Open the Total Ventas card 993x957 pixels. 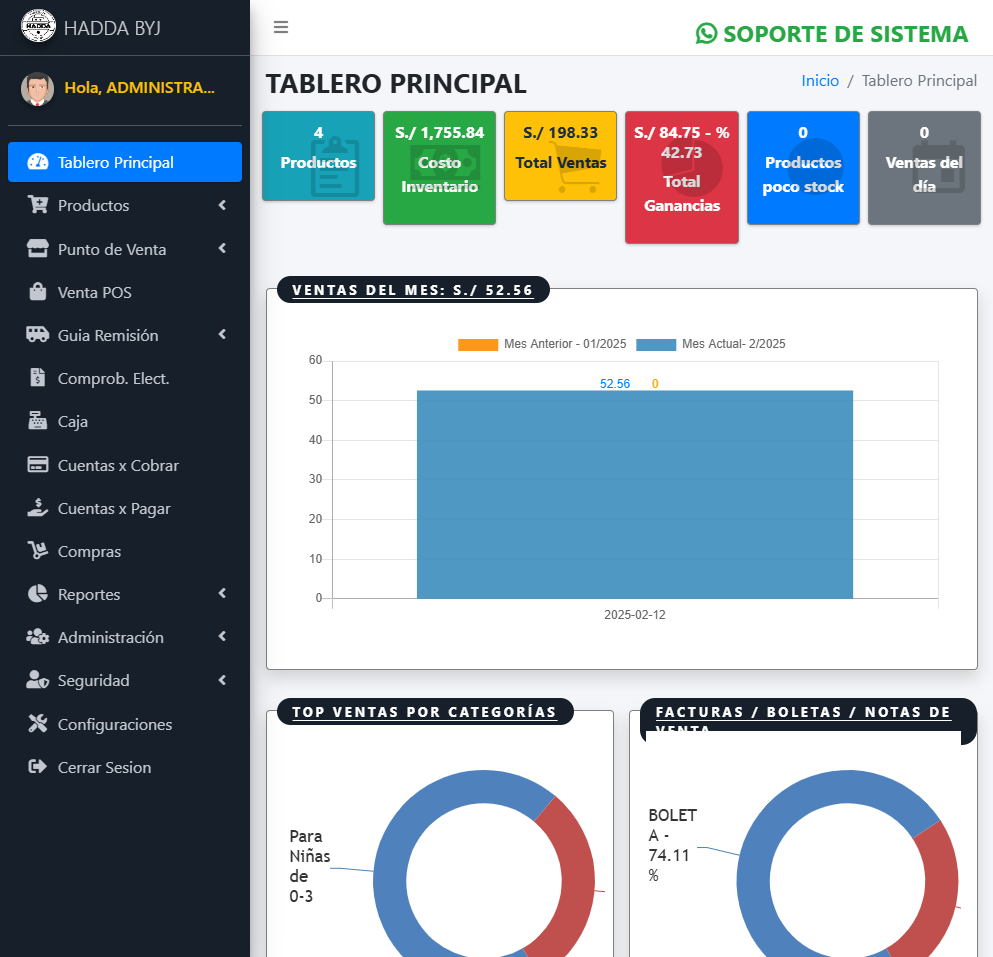(560, 156)
